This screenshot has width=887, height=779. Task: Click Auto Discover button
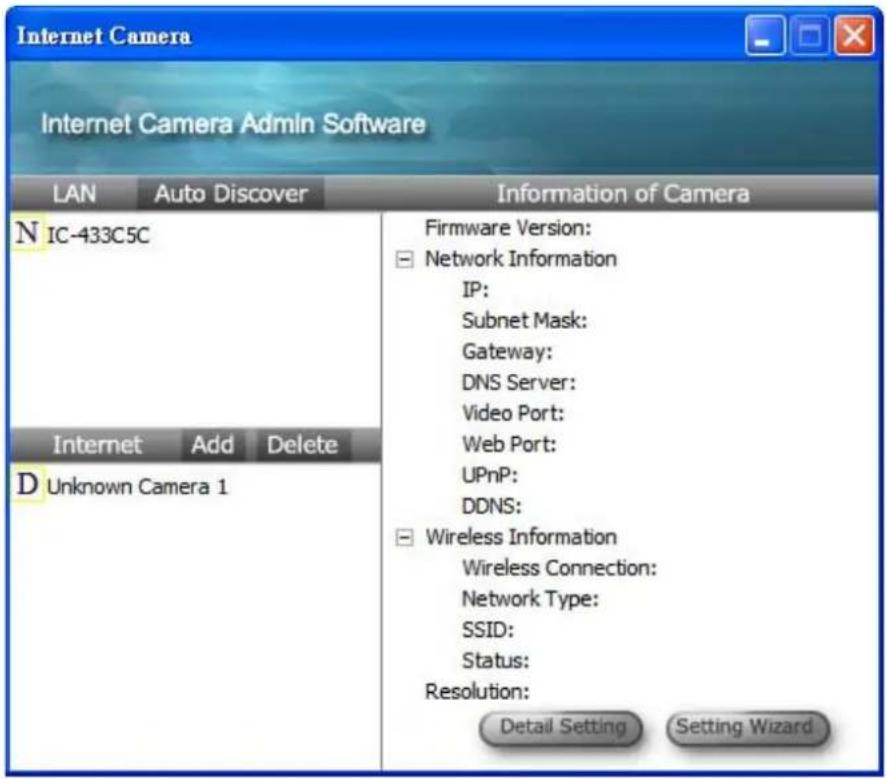click(231, 193)
